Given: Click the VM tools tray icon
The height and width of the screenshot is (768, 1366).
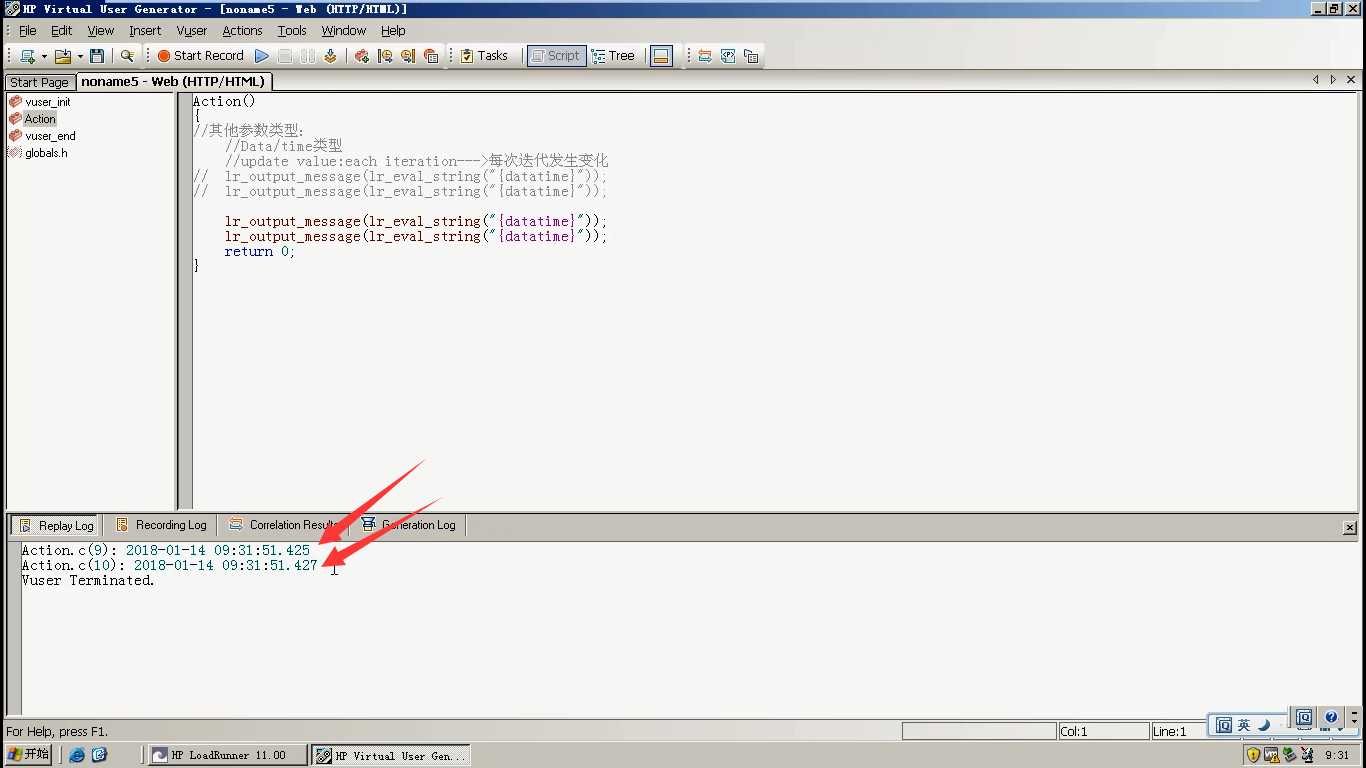Looking at the screenshot, I should pos(1272,755).
